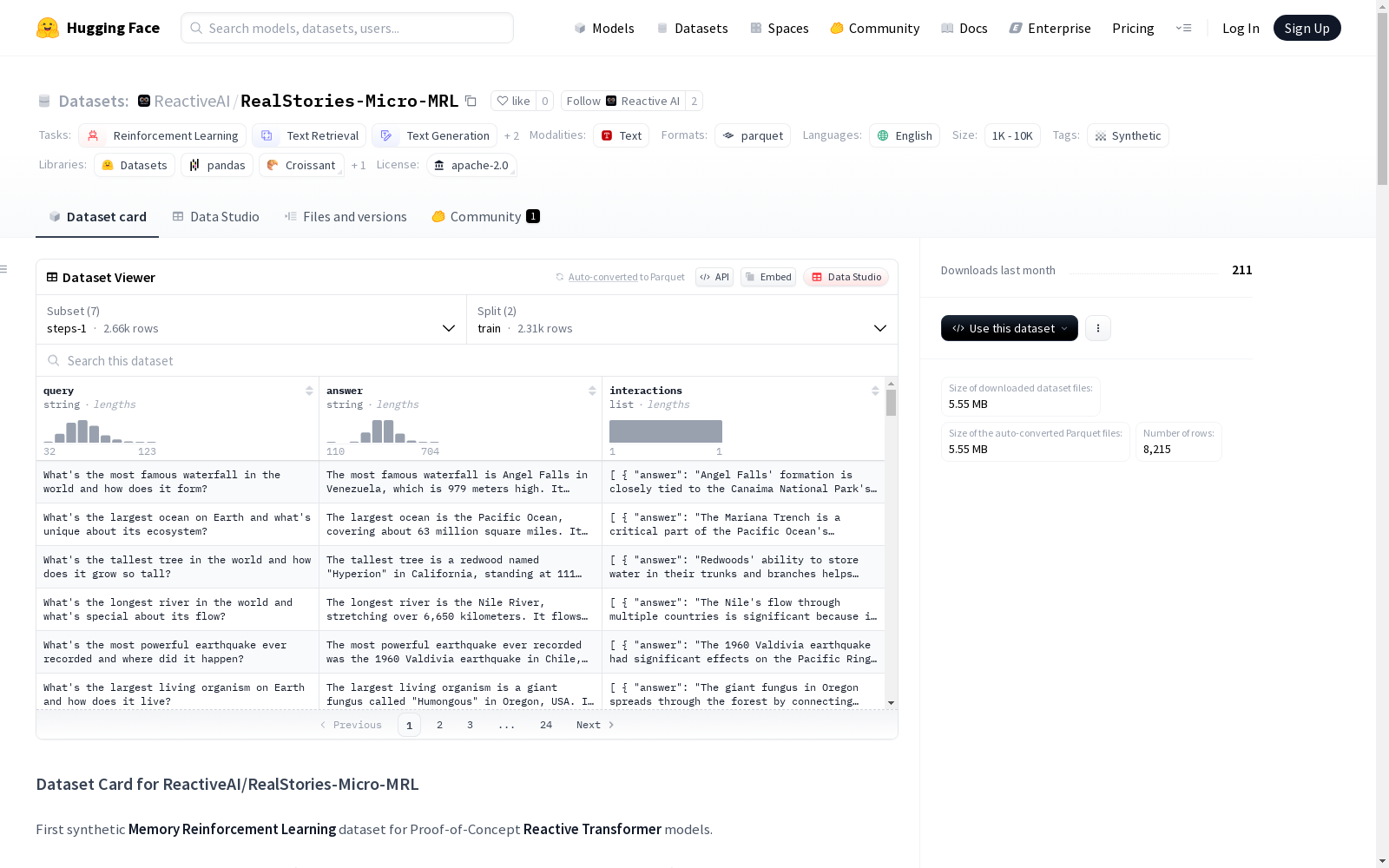
Task: Click the Embed button in viewer
Action: click(768, 277)
